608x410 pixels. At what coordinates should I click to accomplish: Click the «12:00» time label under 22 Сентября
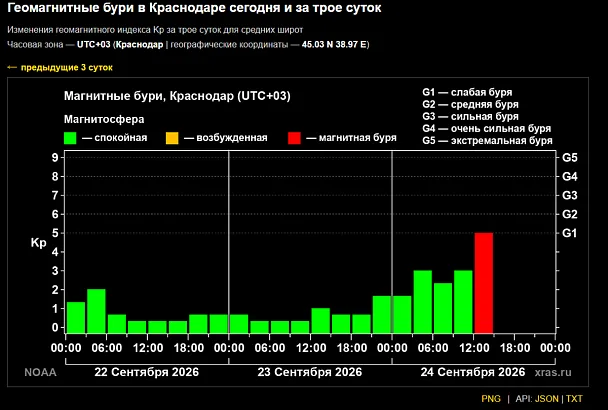point(148,348)
